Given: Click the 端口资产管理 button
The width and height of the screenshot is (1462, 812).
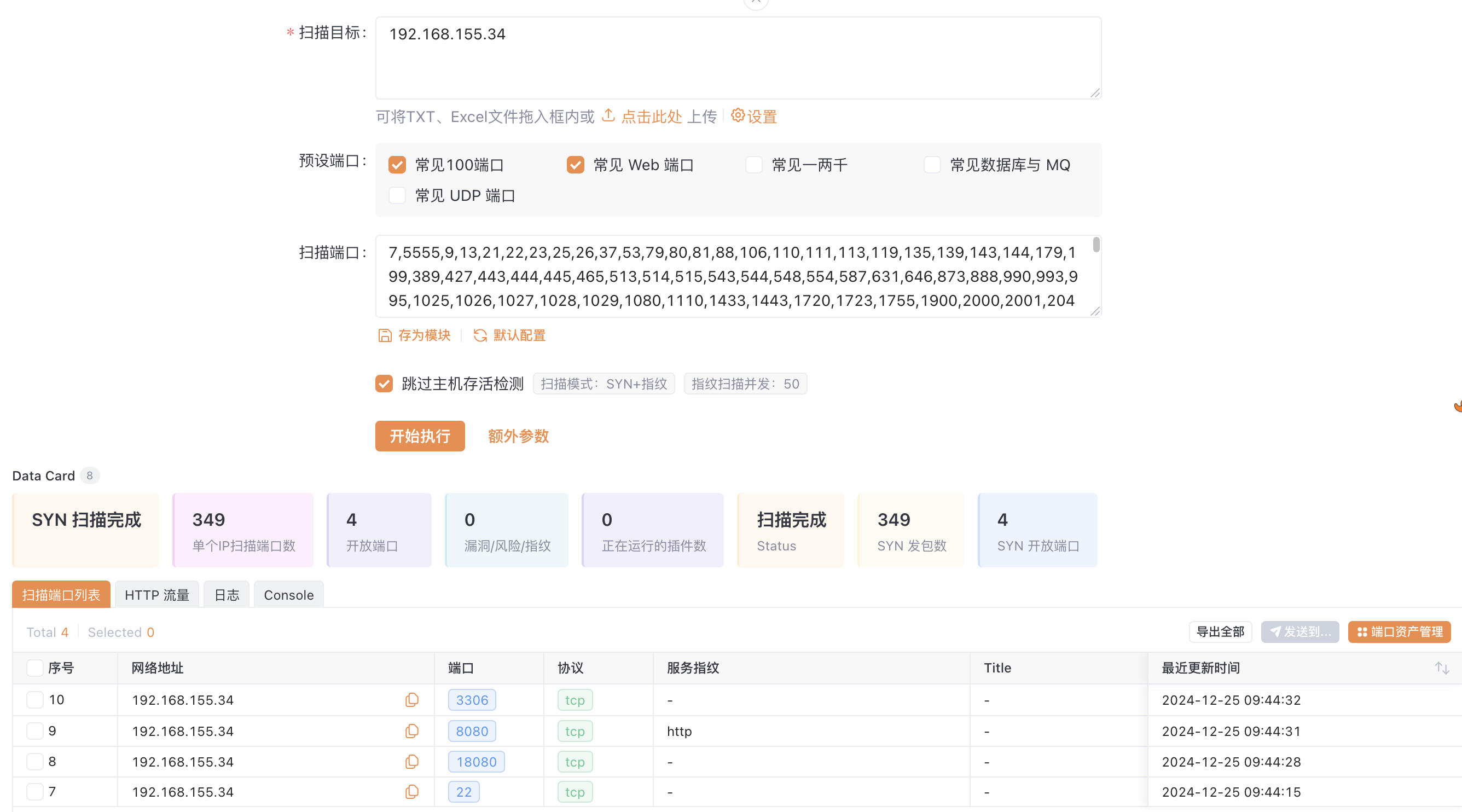Looking at the screenshot, I should point(1399,631).
